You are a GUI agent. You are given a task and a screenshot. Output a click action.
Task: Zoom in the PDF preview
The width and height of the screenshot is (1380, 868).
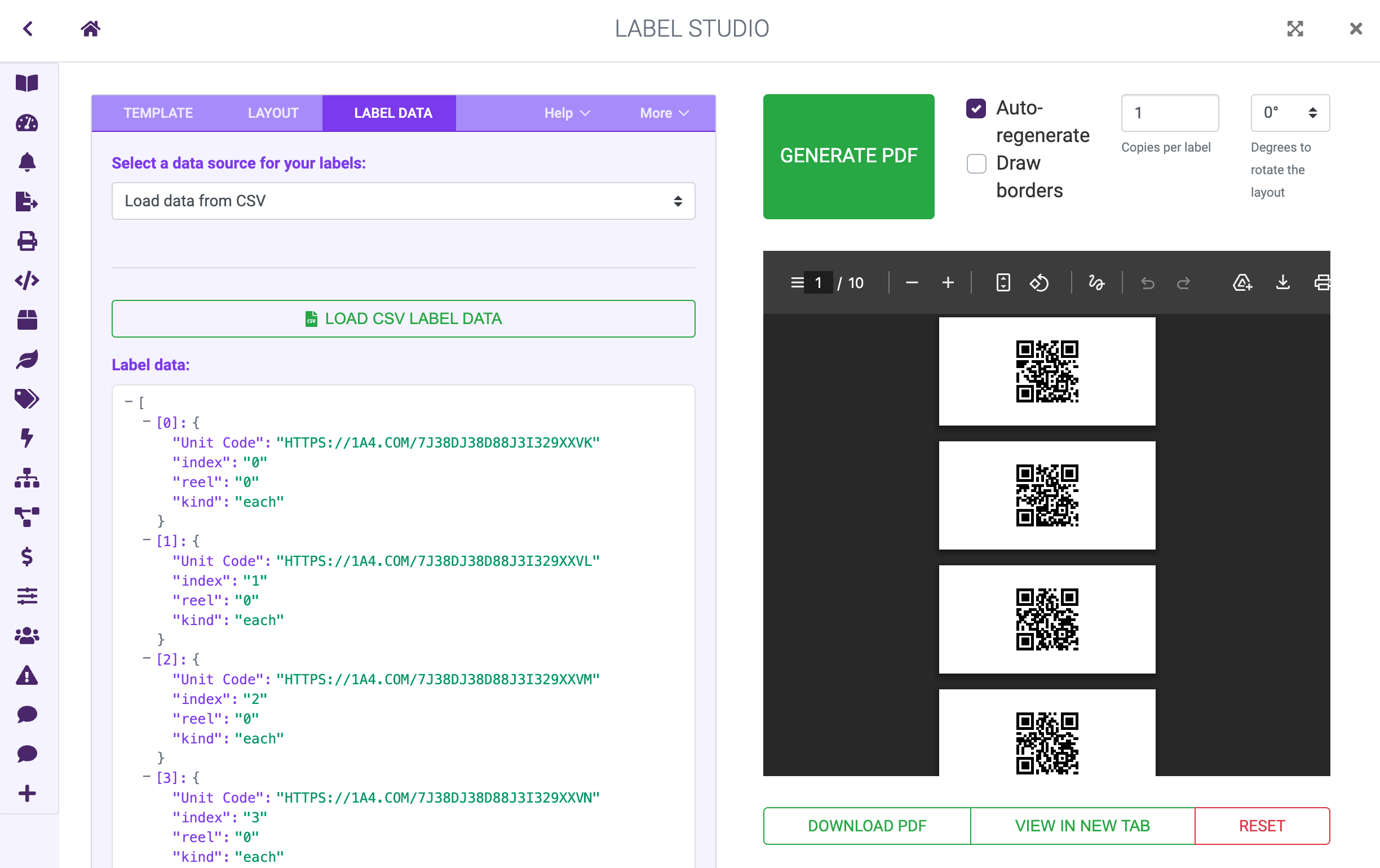(948, 283)
